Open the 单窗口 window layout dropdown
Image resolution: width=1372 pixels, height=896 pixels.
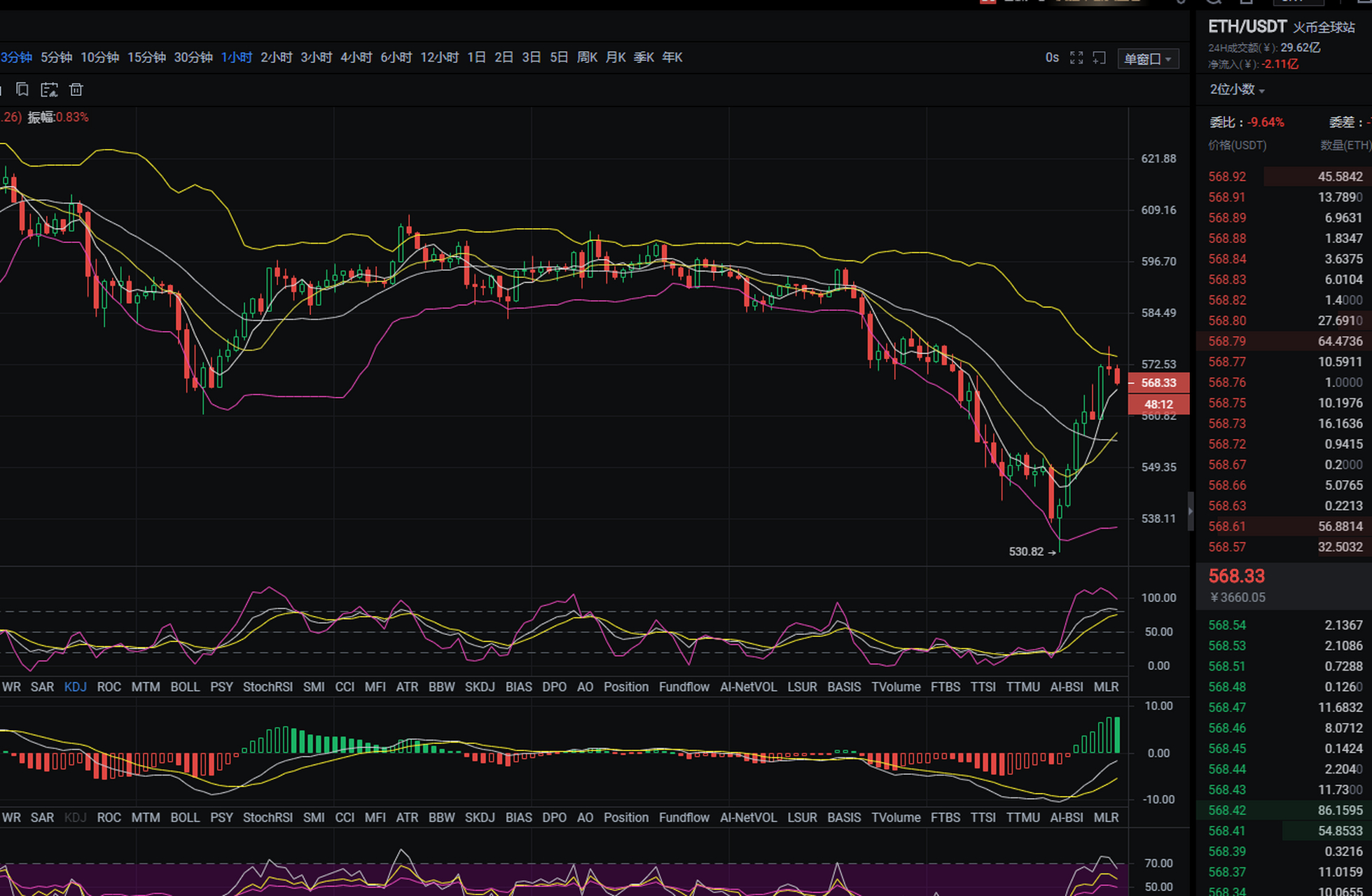pos(1147,59)
